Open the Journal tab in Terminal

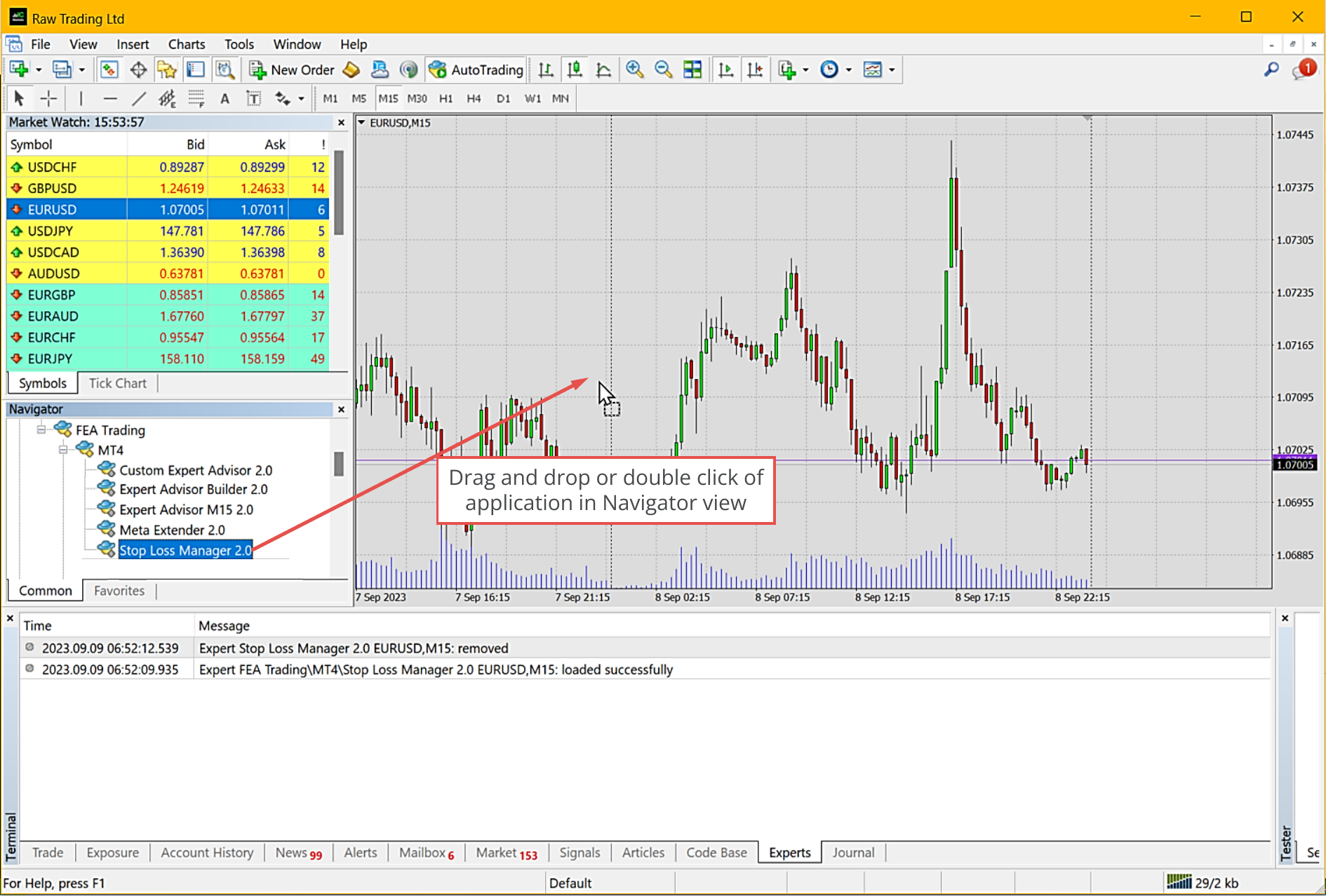[853, 852]
